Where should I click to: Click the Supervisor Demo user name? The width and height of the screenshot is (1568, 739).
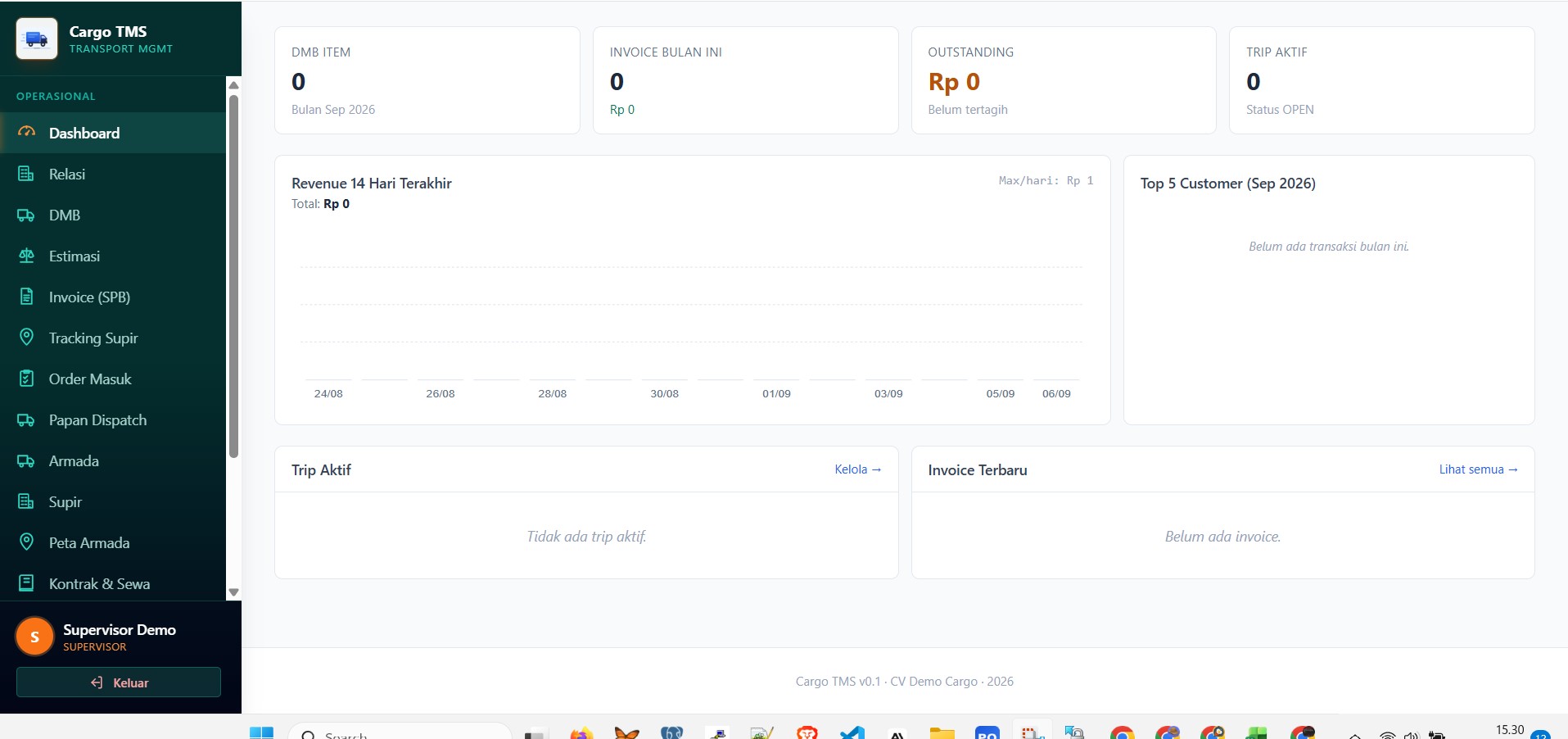(120, 629)
